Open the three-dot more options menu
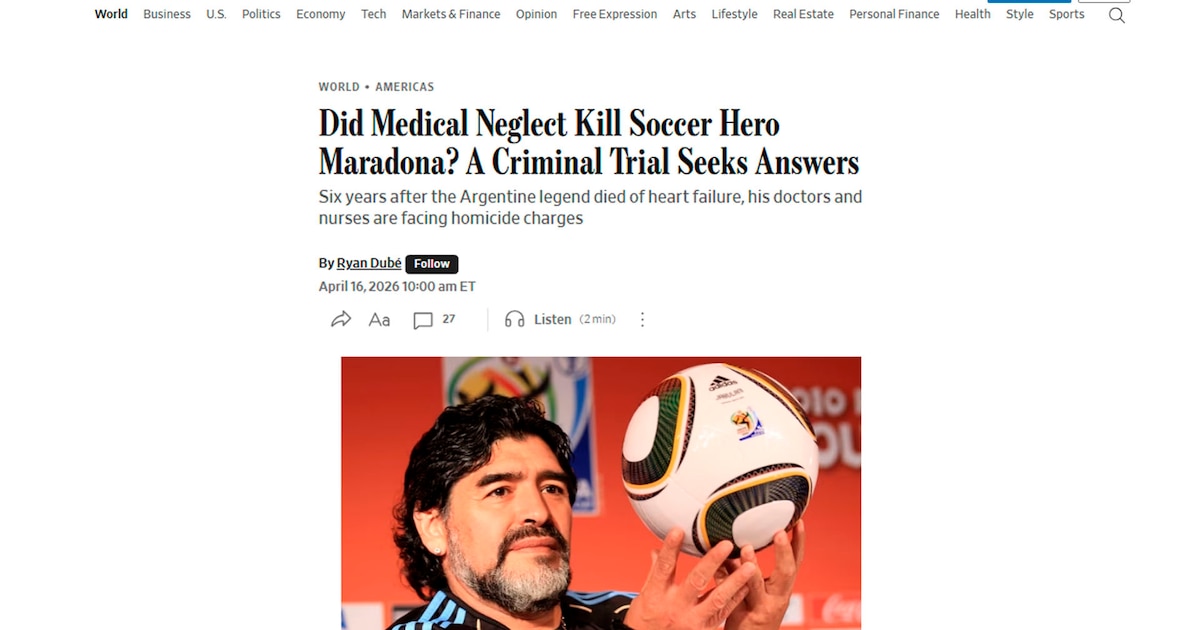The width and height of the screenshot is (1200, 630). point(643,319)
